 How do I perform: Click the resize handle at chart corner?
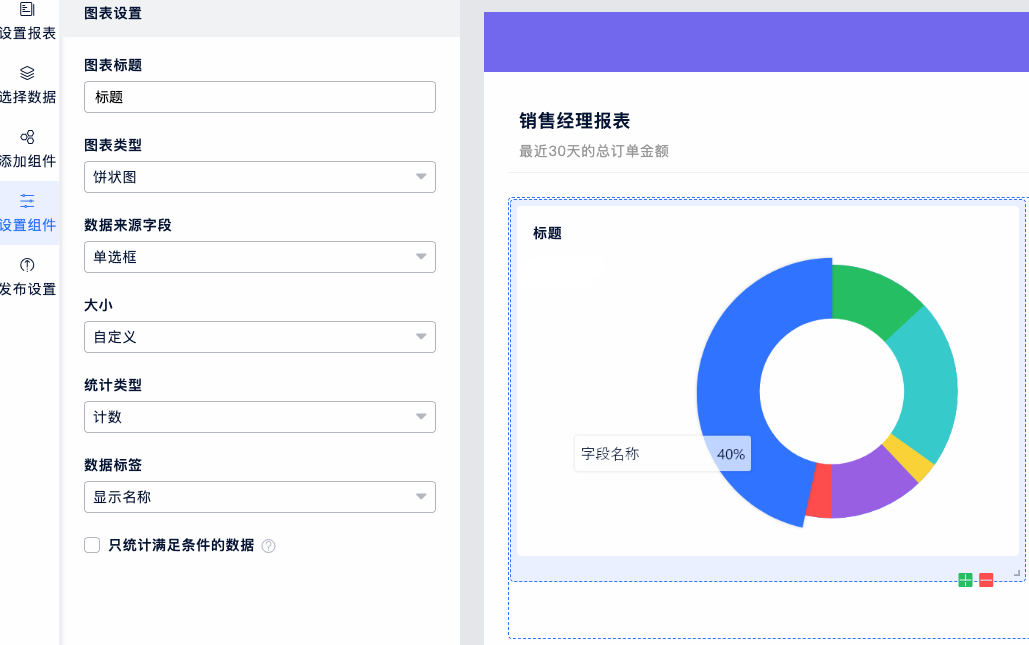point(1017,573)
